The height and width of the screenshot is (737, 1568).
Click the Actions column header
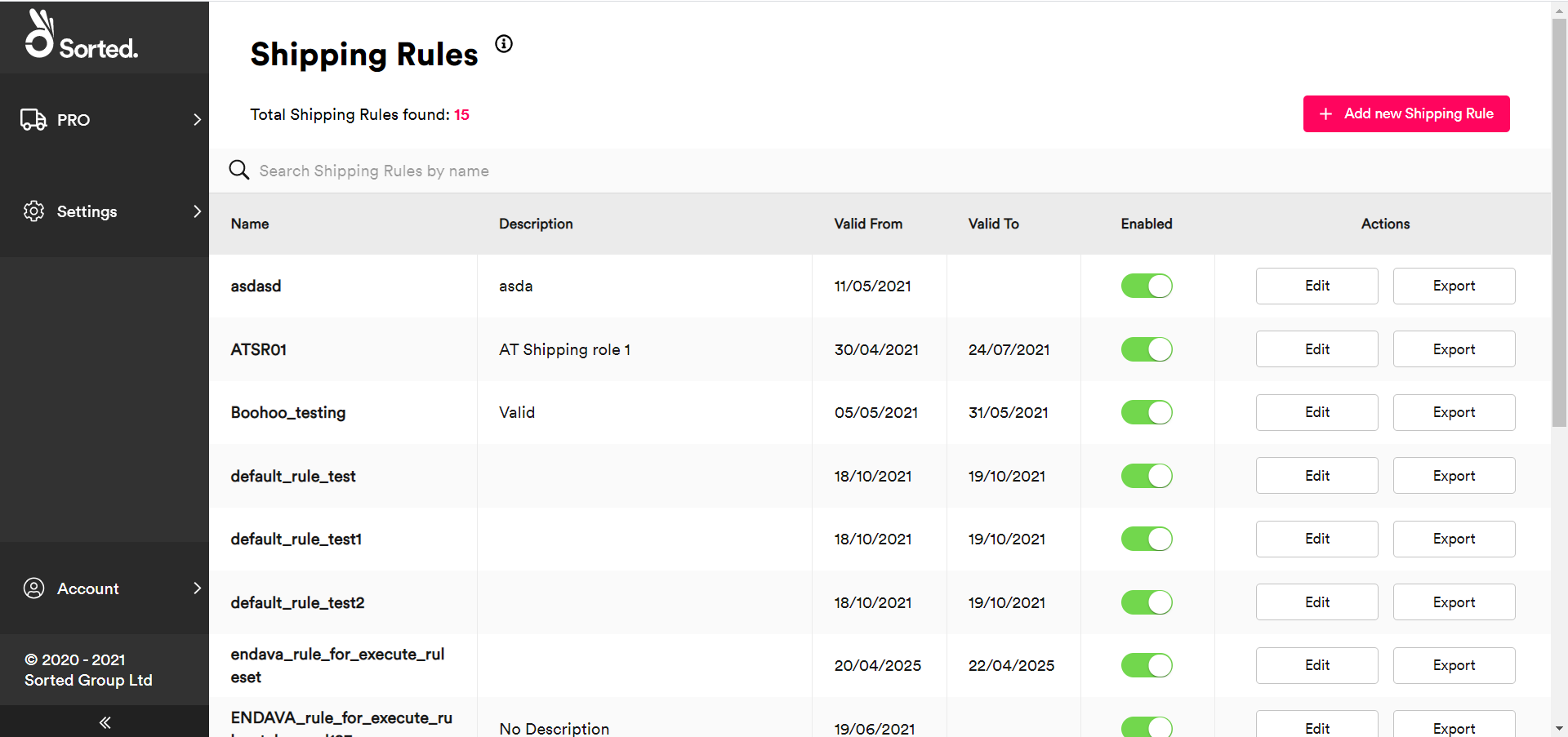click(x=1386, y=224)
